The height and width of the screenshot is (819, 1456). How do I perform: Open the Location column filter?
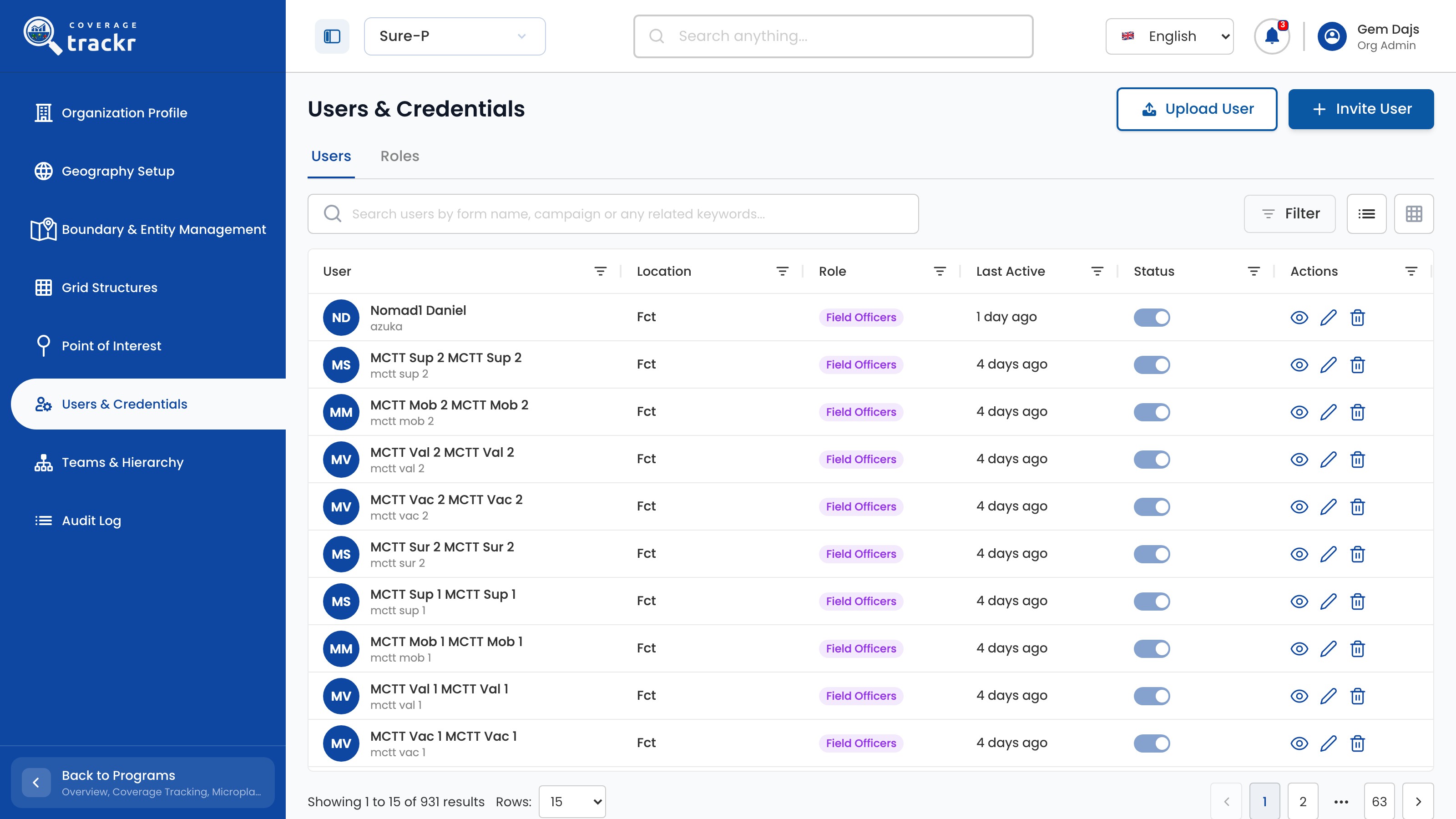click(782, 271)
